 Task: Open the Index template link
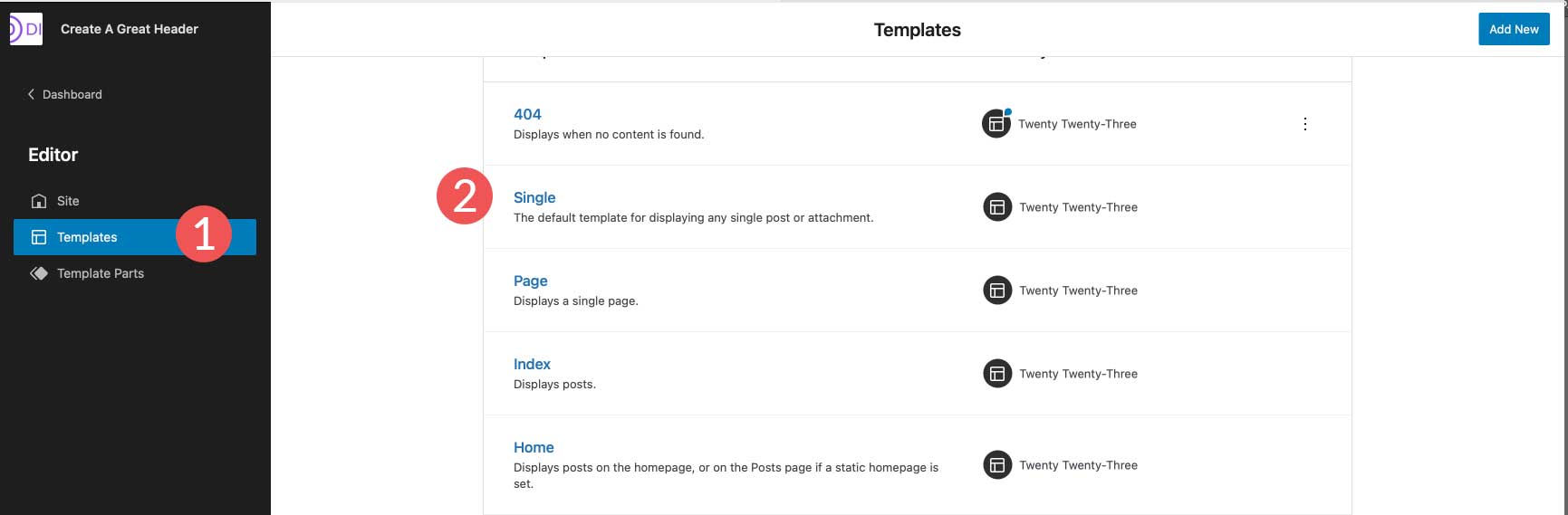point(532,364)
